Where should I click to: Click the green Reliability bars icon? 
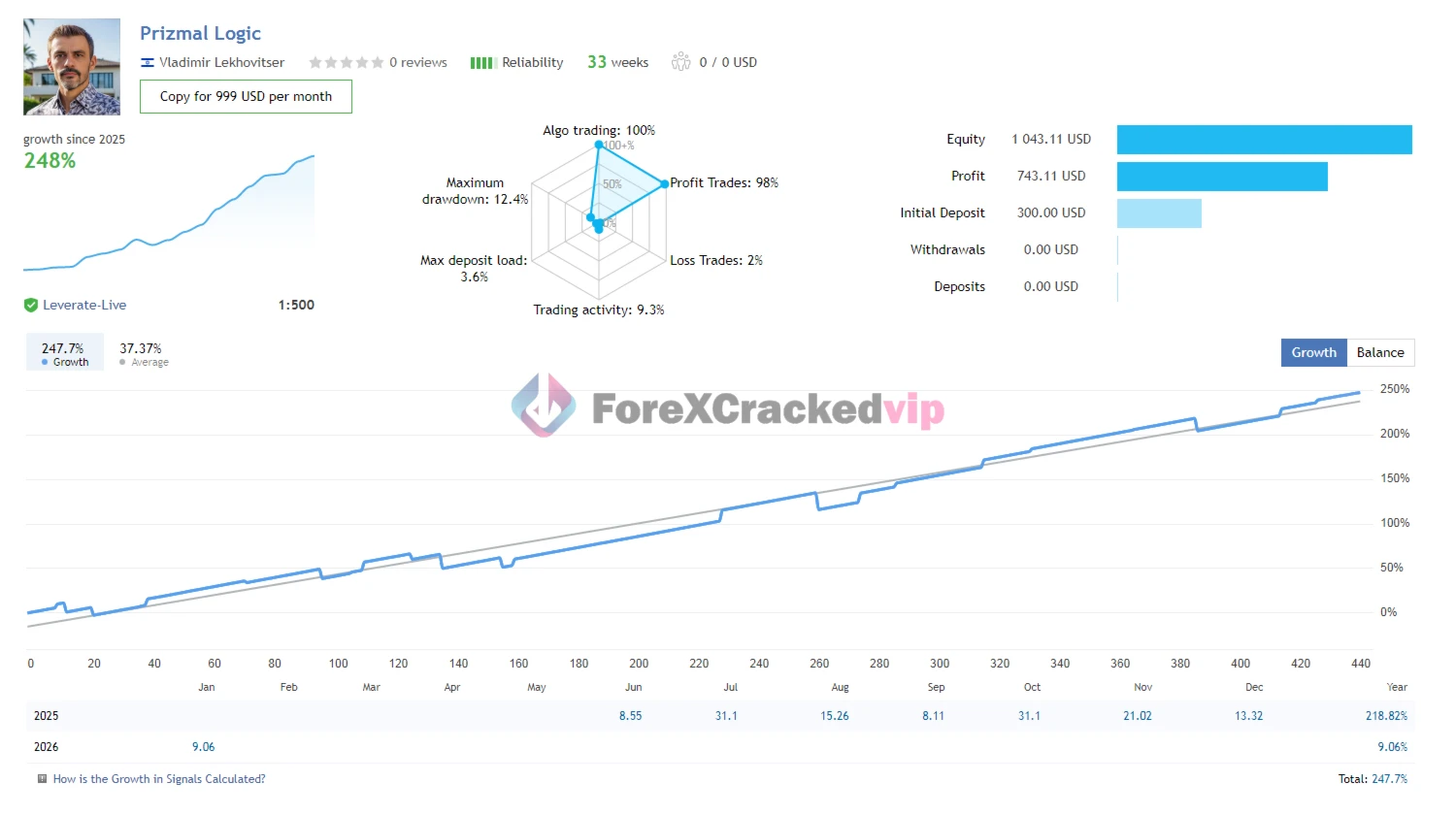481,63
